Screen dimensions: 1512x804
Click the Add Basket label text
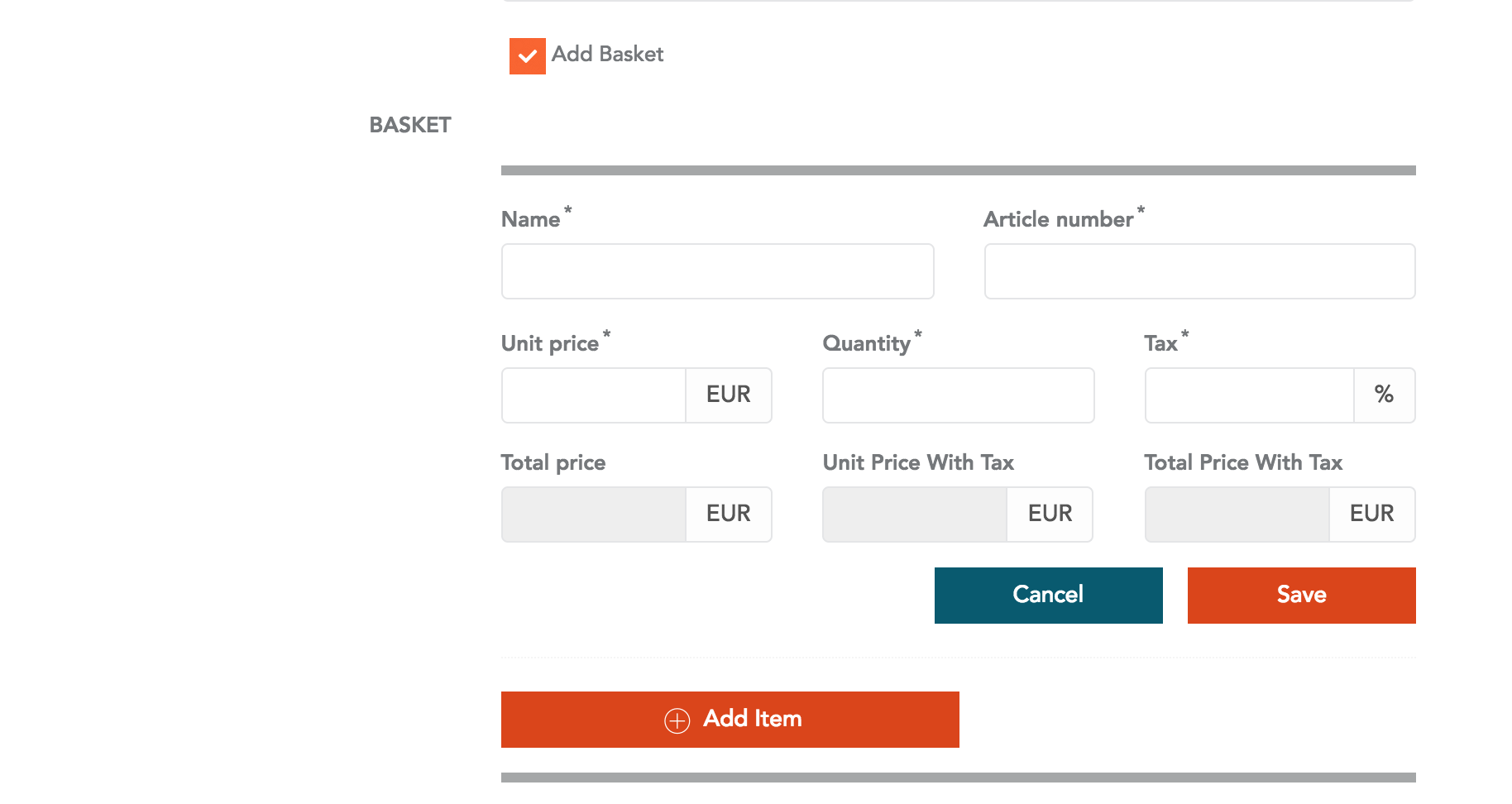[607, 55]
